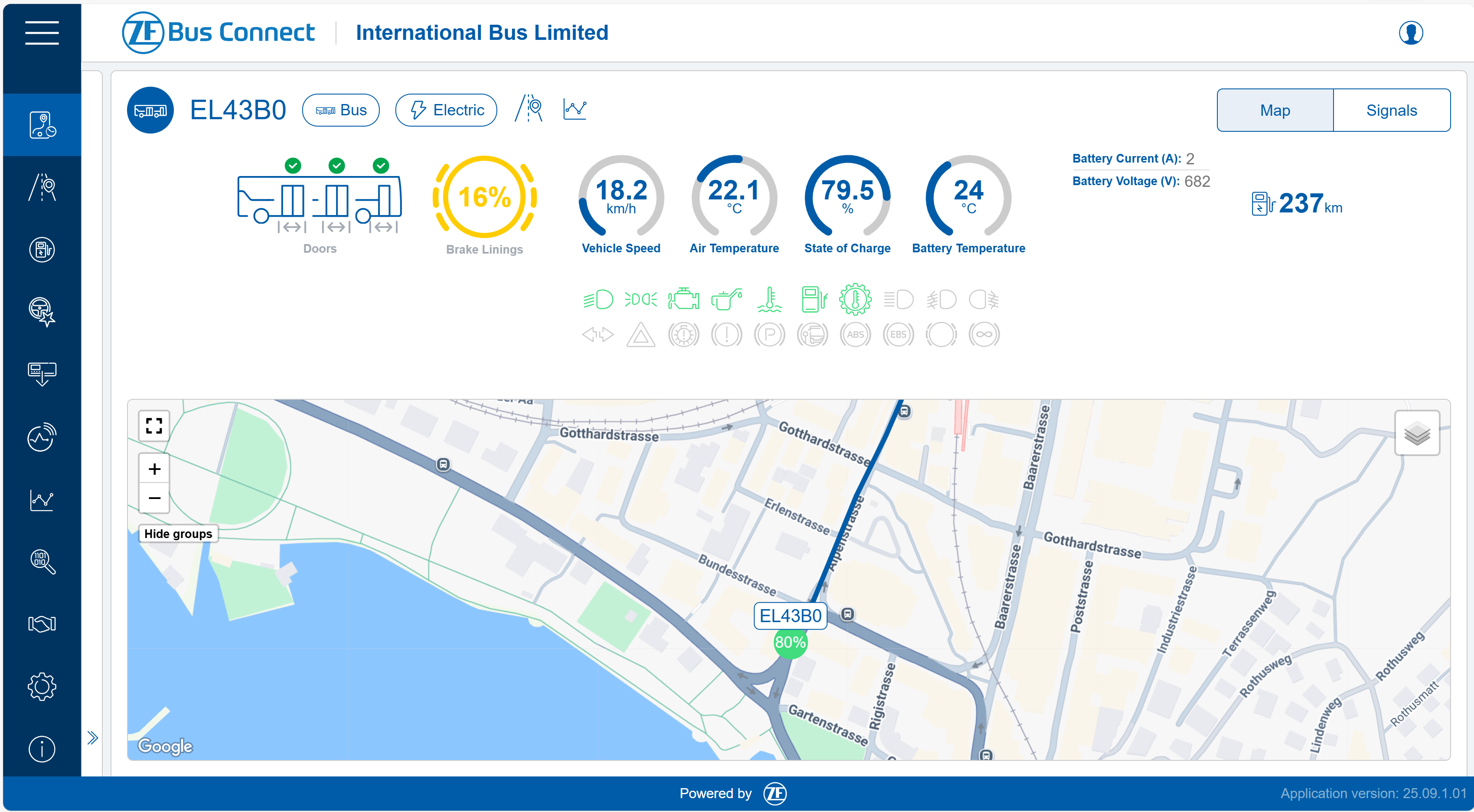This screenshot has height=812, width=1474.
Task: Select the Map tab
Action: coord(1274,110)
